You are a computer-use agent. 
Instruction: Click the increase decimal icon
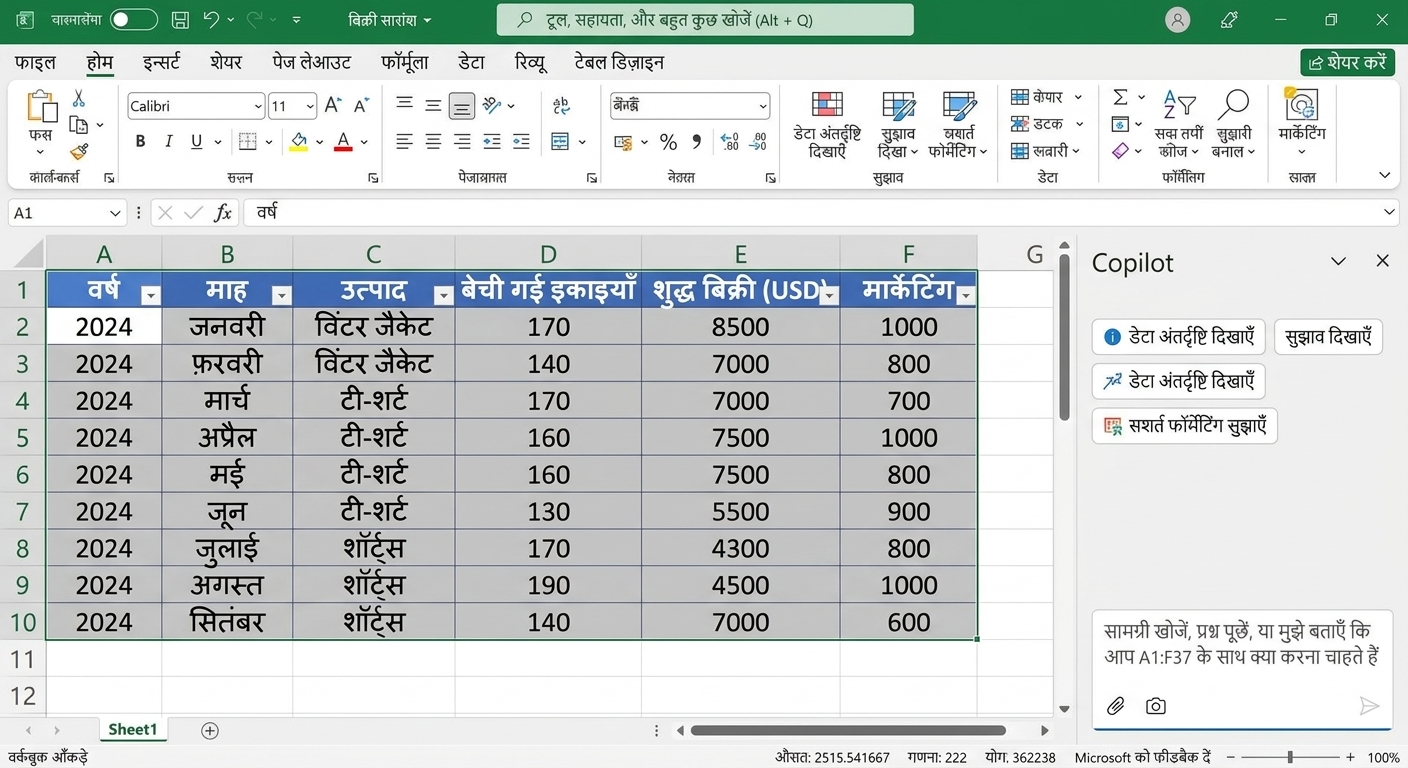(729, 142)
